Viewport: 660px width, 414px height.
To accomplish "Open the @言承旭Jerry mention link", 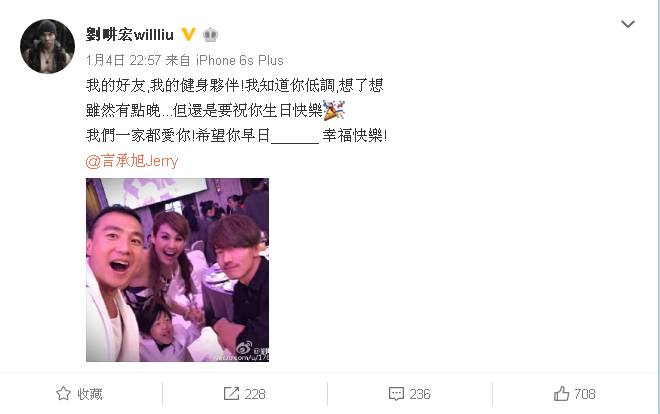I will (x=132, y=161).
